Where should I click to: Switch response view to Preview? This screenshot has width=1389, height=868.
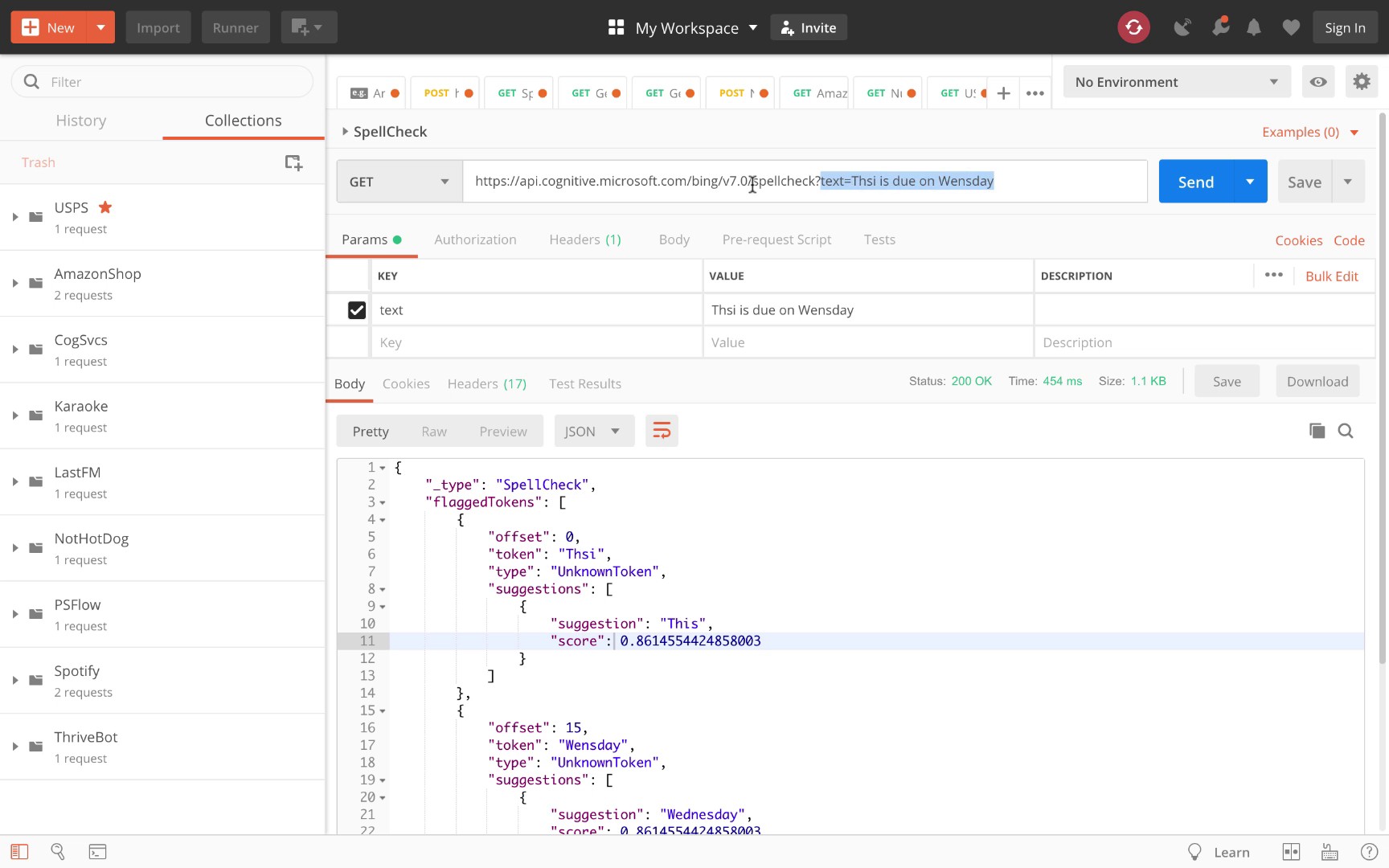click(503, 432)
